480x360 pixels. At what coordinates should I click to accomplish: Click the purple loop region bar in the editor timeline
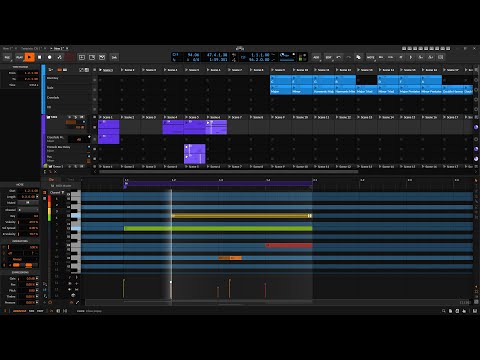pyautogui.click(x=218, y=183)
